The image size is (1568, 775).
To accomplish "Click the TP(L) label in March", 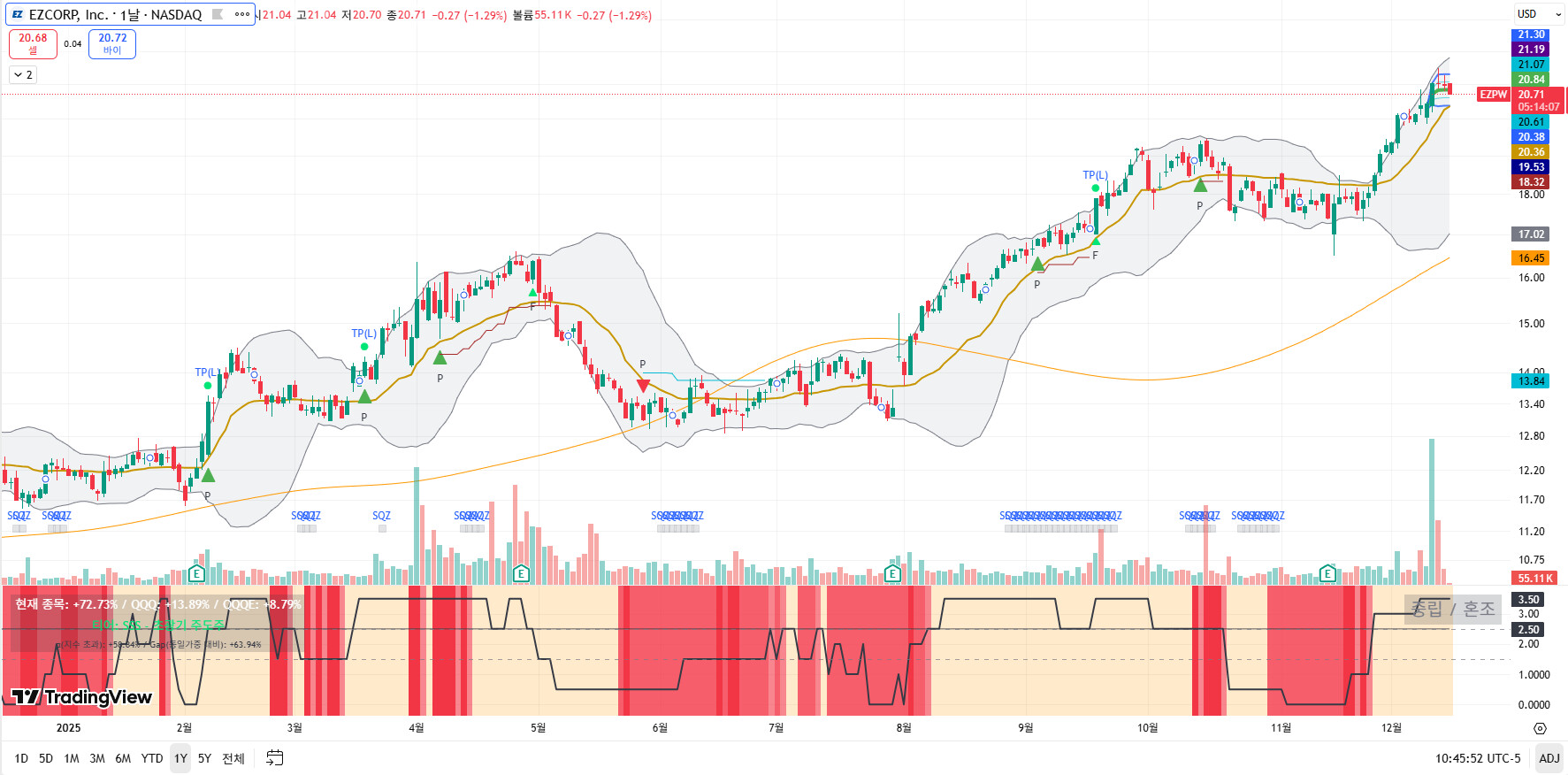I will click(x=364, y=334).
